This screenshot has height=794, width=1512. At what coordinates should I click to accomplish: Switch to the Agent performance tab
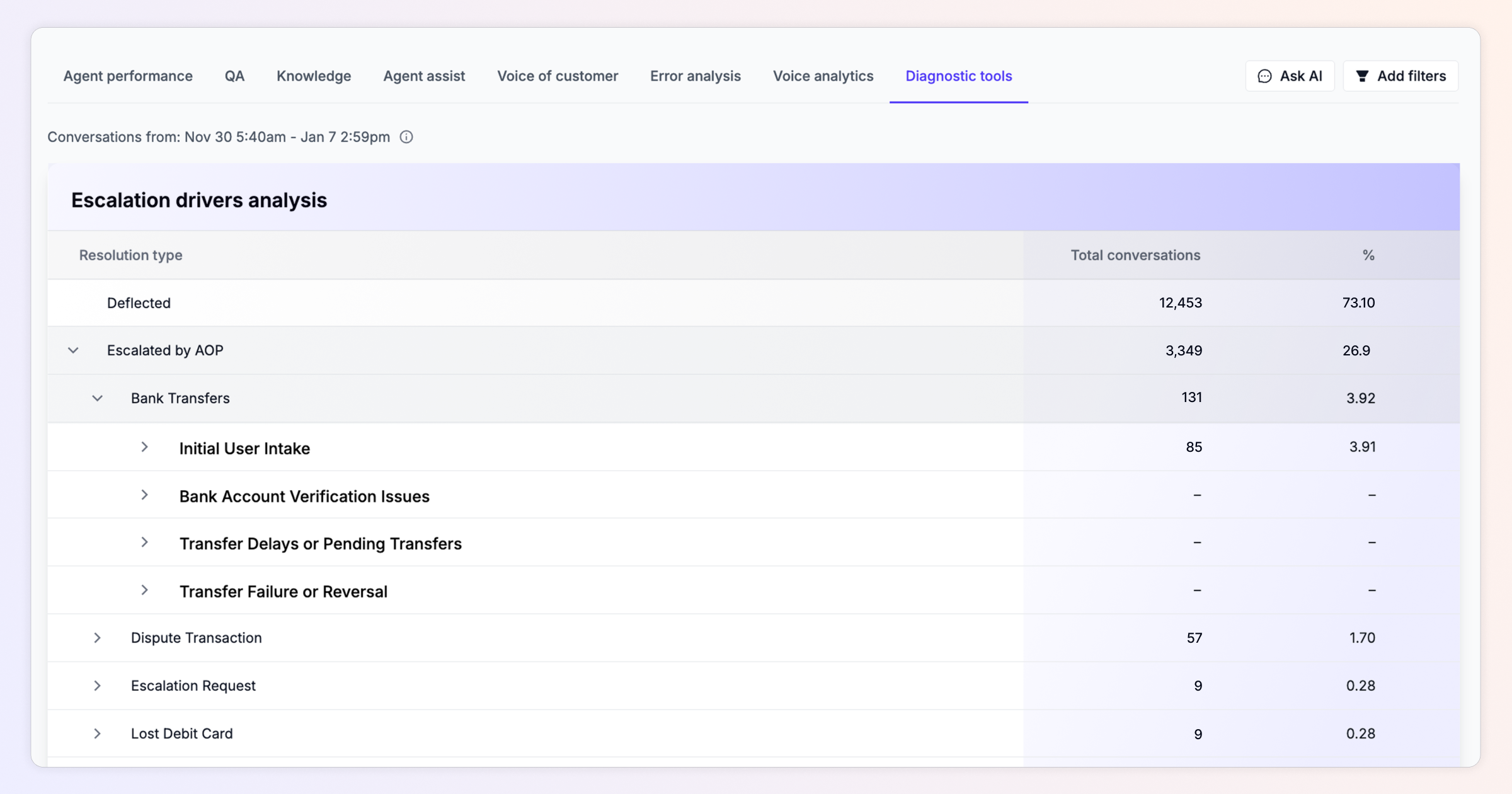pos(128,76)
